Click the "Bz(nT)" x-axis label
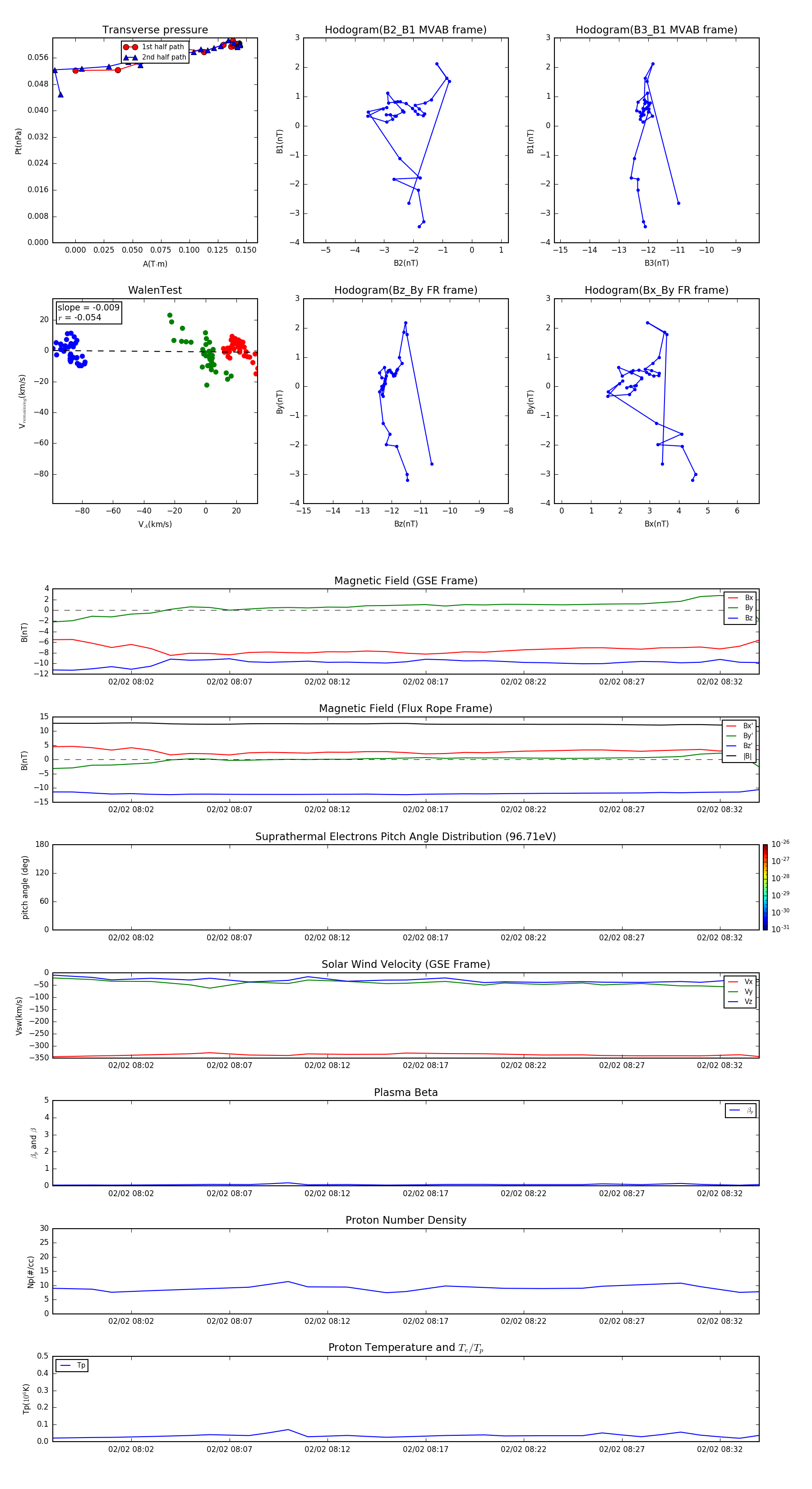Screen dimensions: 812x1489 (x=406, y=524)
